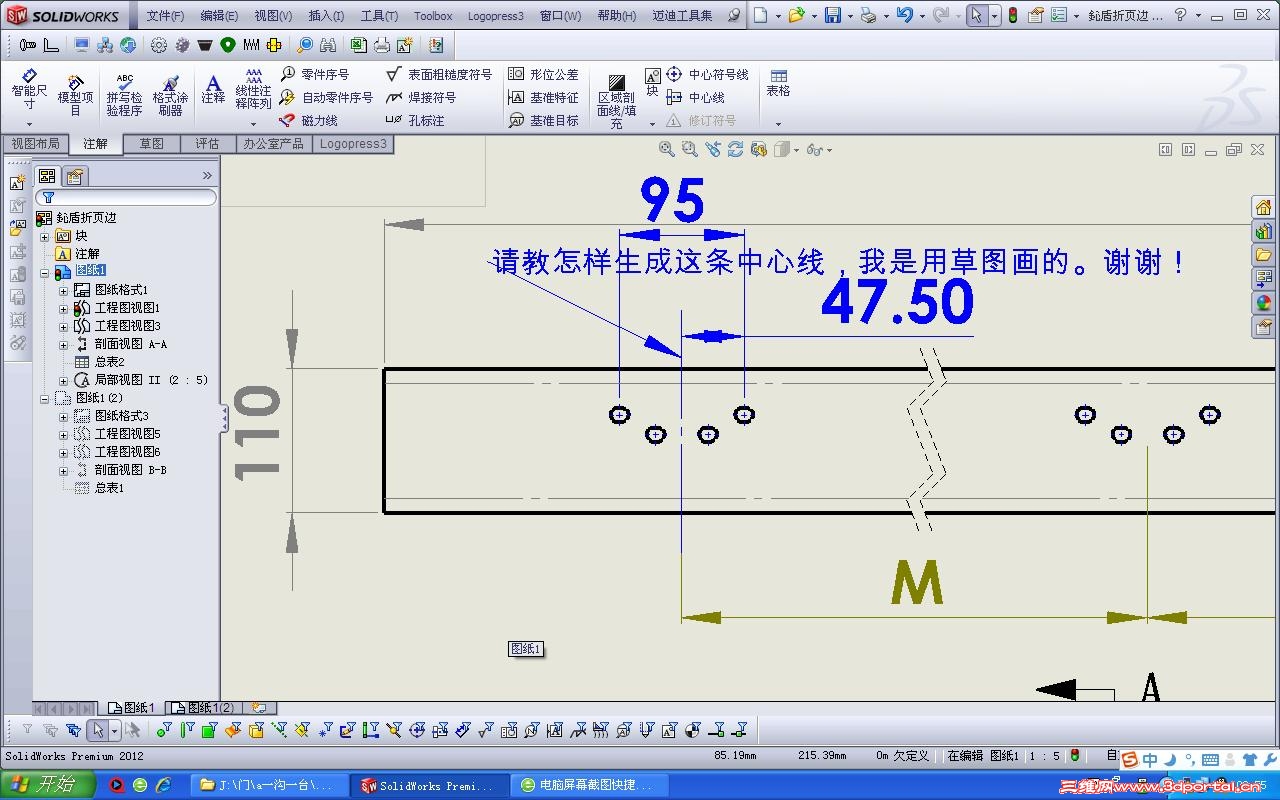Open the 智能尺寸 dropdown arrow

click(29, 124)
